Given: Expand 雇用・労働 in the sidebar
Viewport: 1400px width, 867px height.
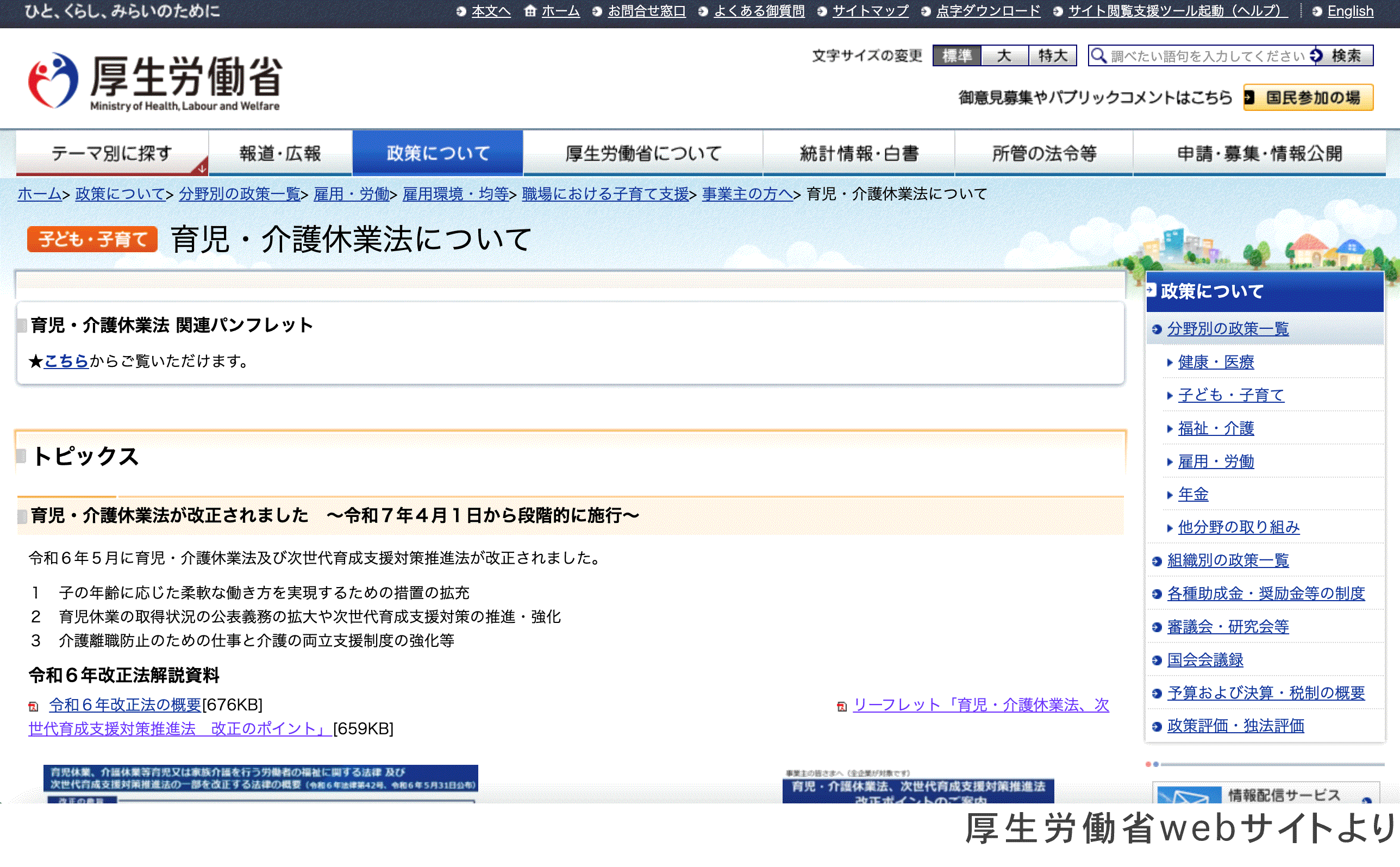Looking at the screenshot, I should point(1215,461).
